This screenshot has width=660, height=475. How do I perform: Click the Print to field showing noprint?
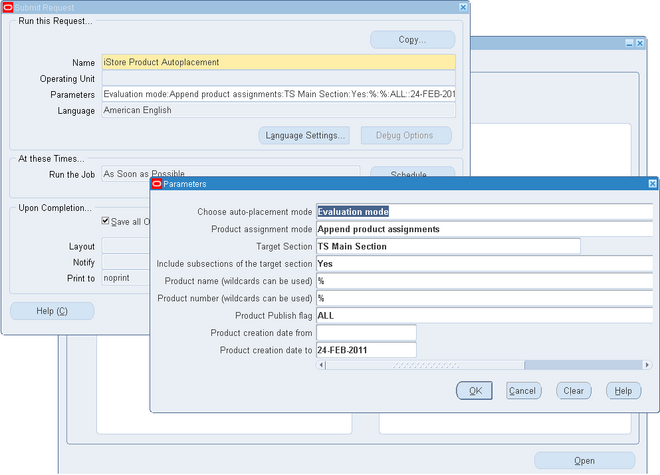click(126, 278)
